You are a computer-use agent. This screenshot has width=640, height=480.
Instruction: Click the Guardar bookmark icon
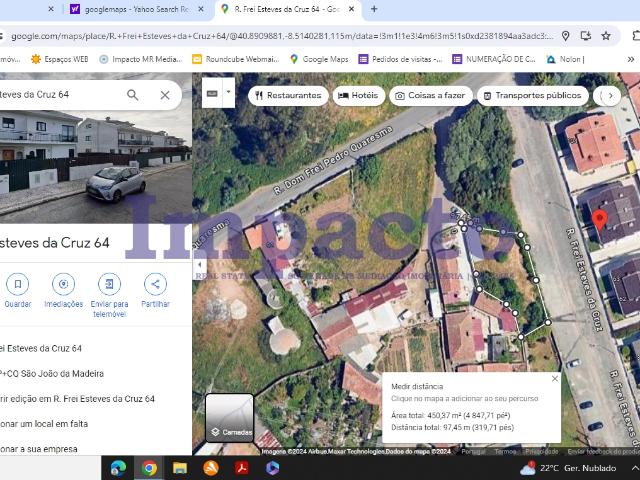(x=18, y=284)
